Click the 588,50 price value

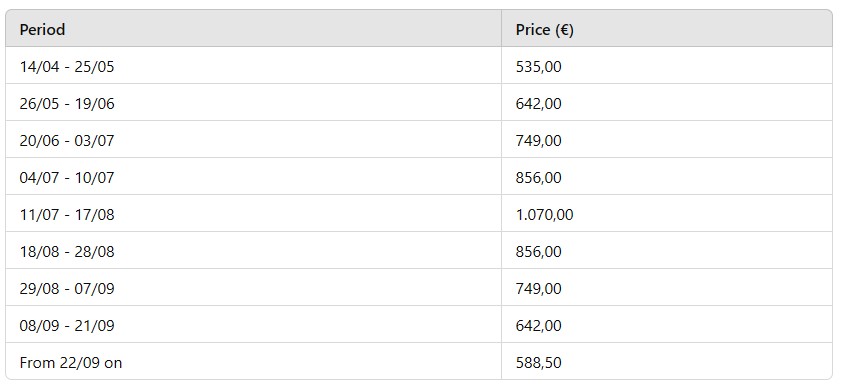(x=538, y=362)
